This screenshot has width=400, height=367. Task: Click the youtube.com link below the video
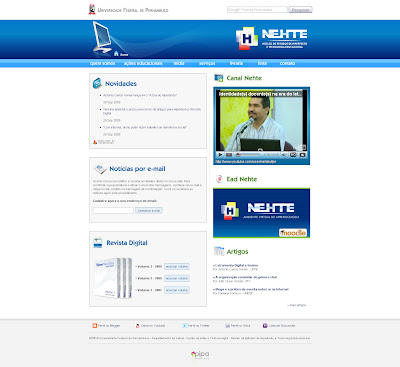click(x=246, y=161)
